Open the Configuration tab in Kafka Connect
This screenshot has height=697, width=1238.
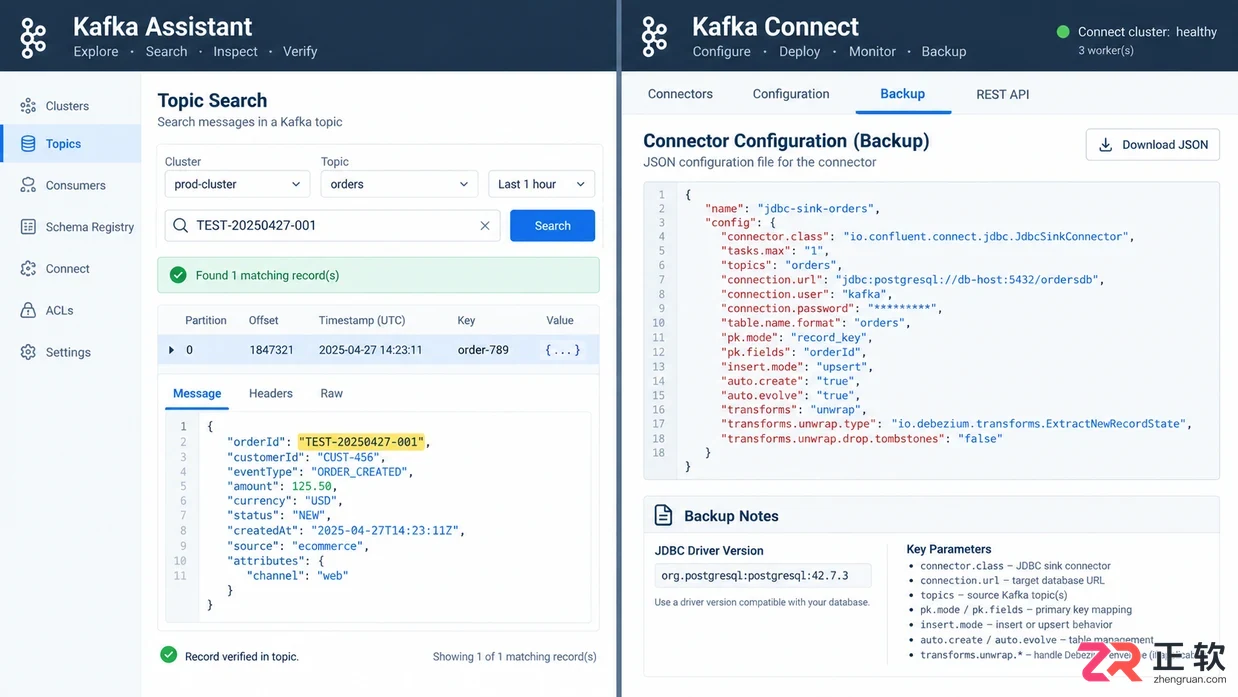(x=791, y=94)
